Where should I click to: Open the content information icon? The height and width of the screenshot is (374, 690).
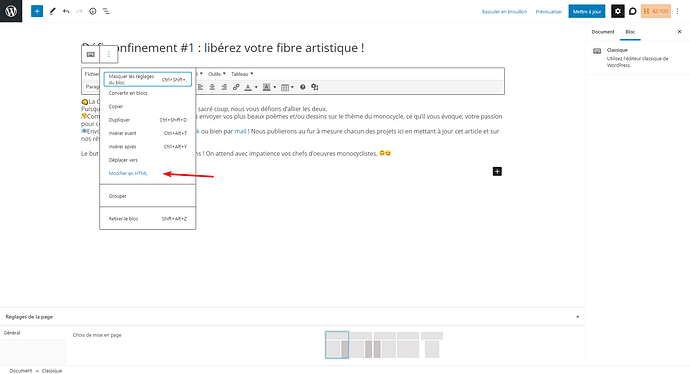coord(92,11)
